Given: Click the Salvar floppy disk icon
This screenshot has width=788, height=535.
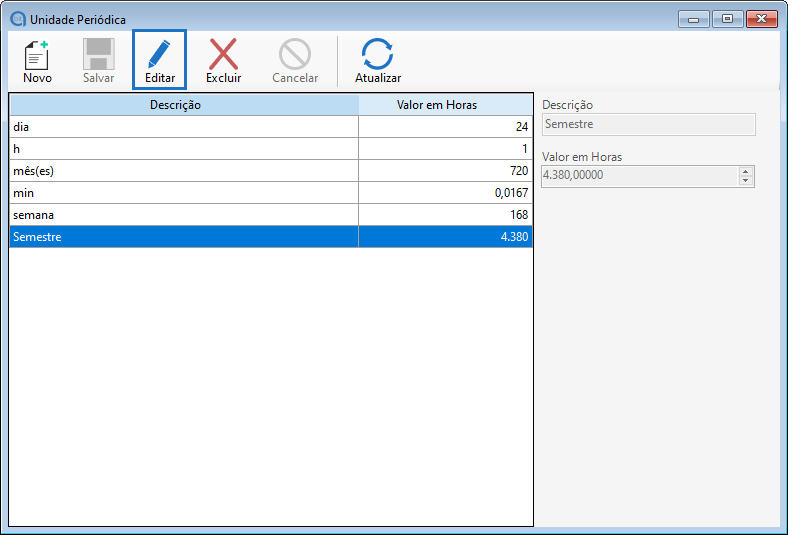Looking at the screenshot, I should [98, 55].
